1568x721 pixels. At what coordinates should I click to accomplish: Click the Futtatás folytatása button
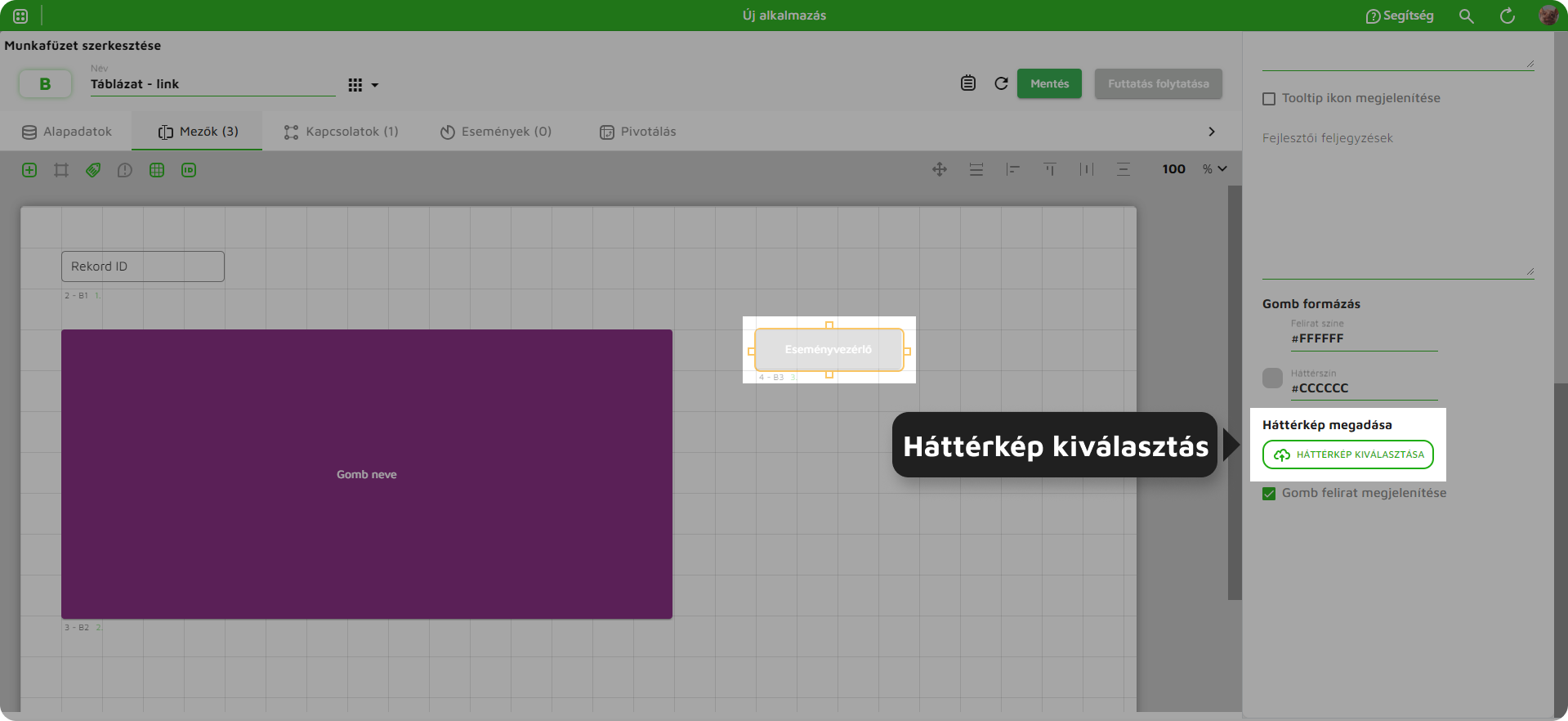1158,83
